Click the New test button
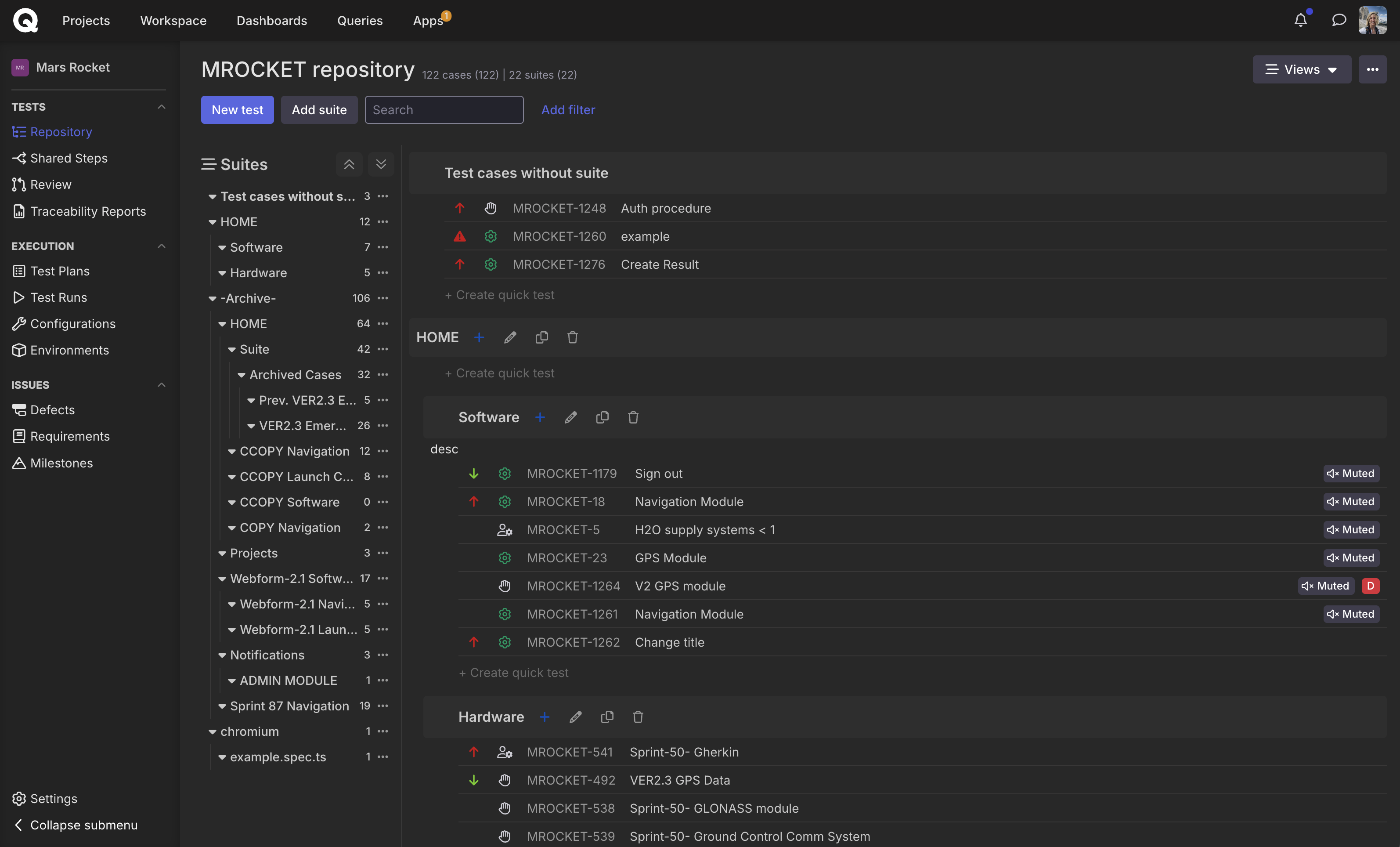Viewport: 1400px width, 847px height. pyautogui.click(x=237, y=109)
